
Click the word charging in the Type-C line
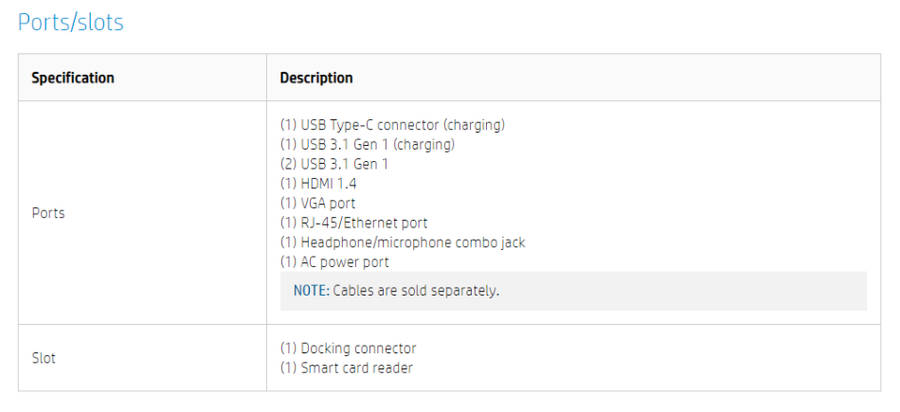point(474,125)
